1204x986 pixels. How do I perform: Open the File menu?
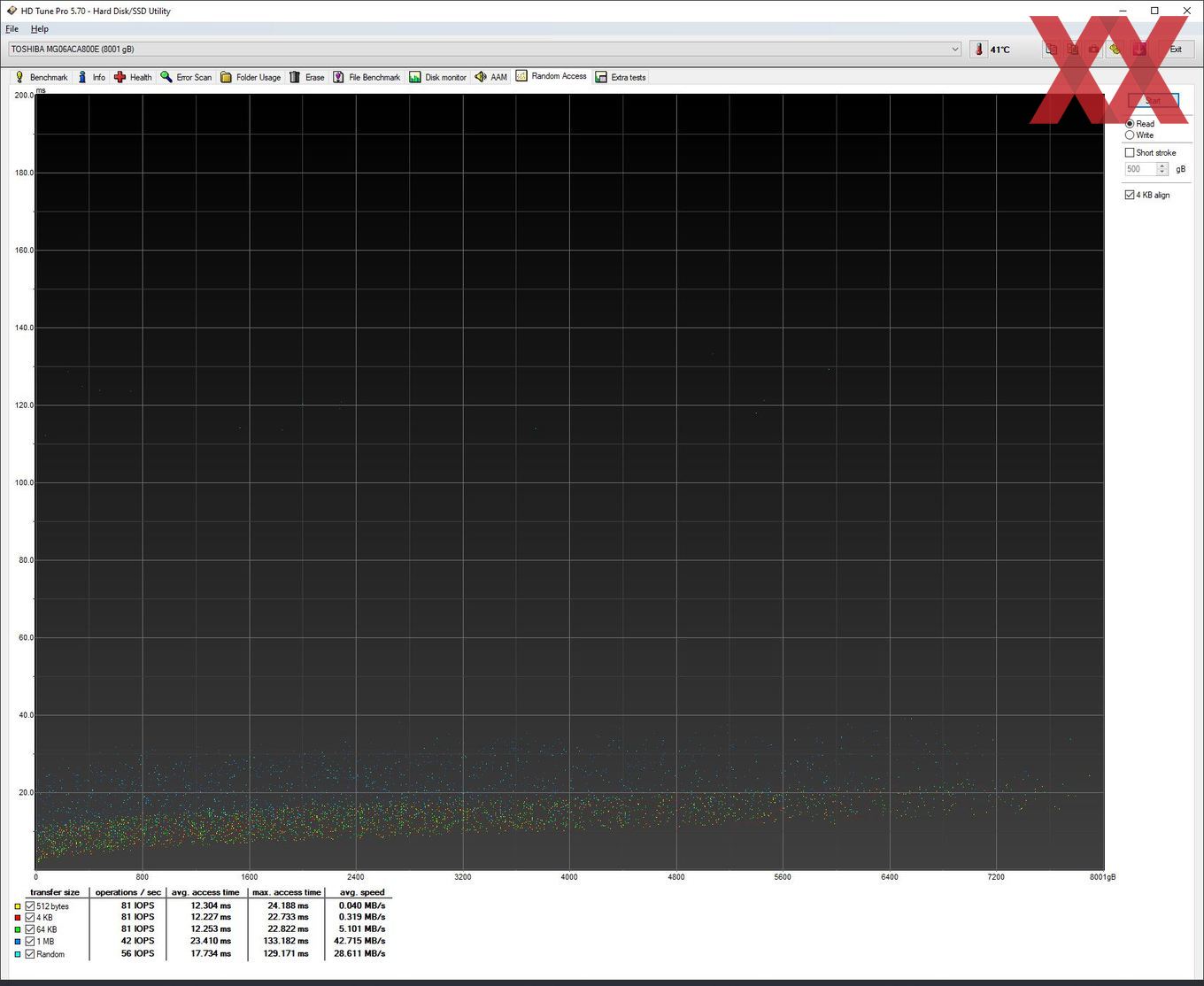[x=12, y=29]
